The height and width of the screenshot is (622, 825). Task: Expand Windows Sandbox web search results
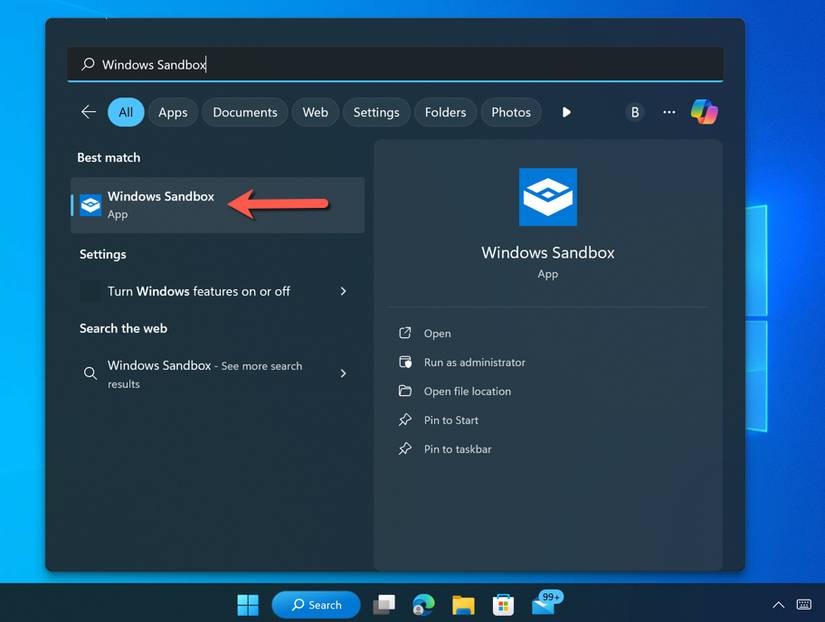click(343, 373)
